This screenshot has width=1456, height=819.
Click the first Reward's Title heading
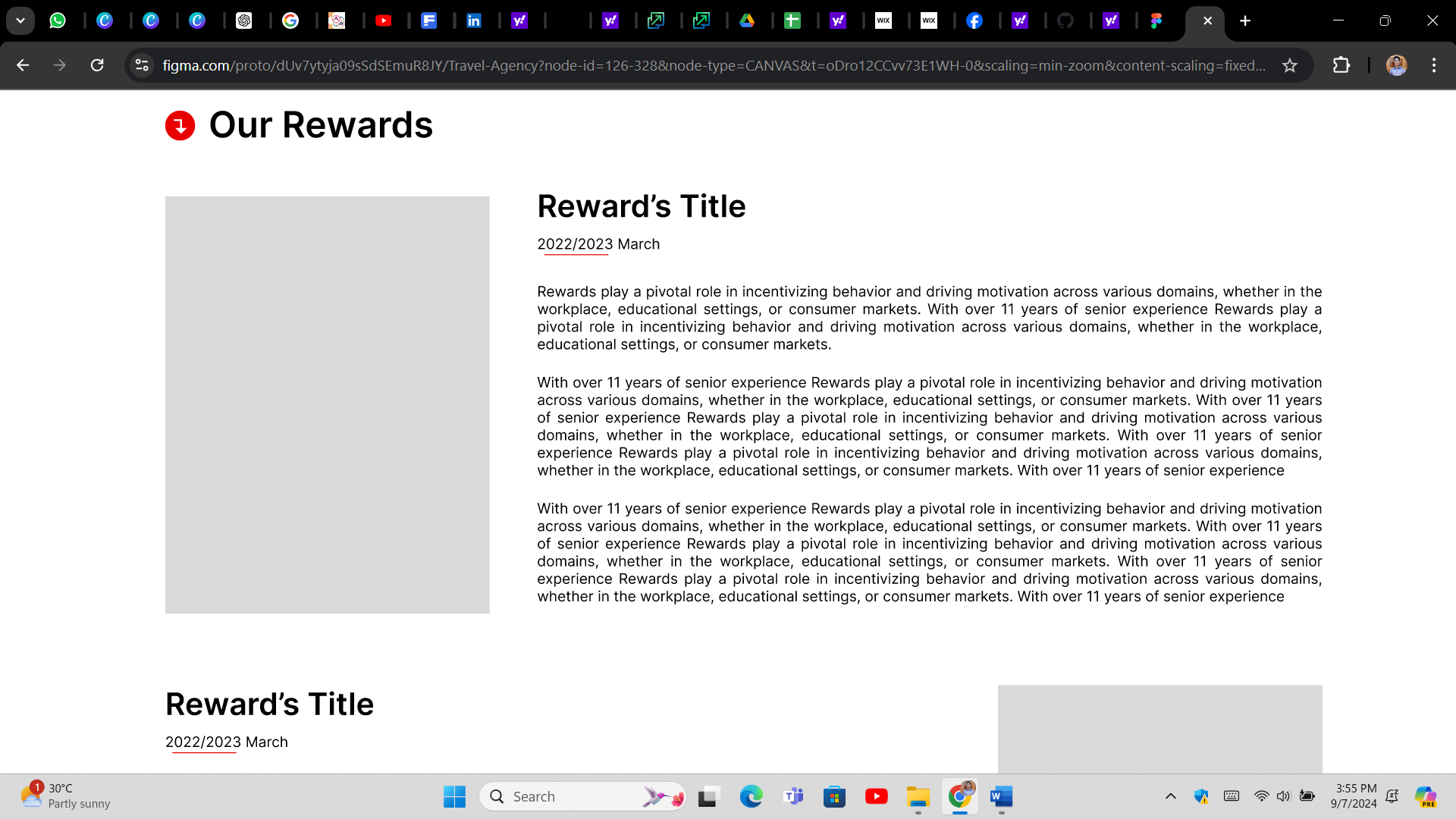(x=641, y=206)
